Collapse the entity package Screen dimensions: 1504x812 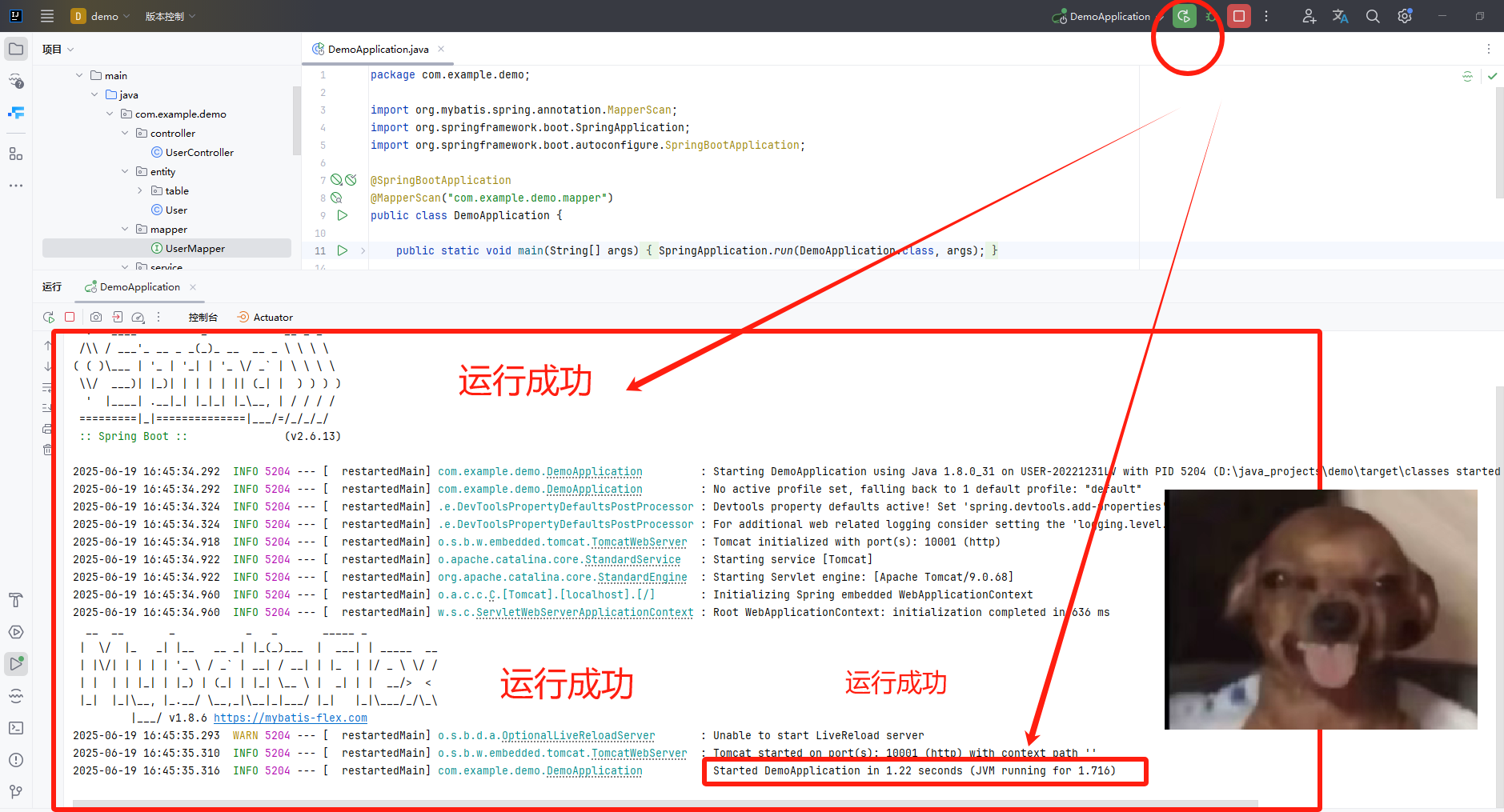125,171
